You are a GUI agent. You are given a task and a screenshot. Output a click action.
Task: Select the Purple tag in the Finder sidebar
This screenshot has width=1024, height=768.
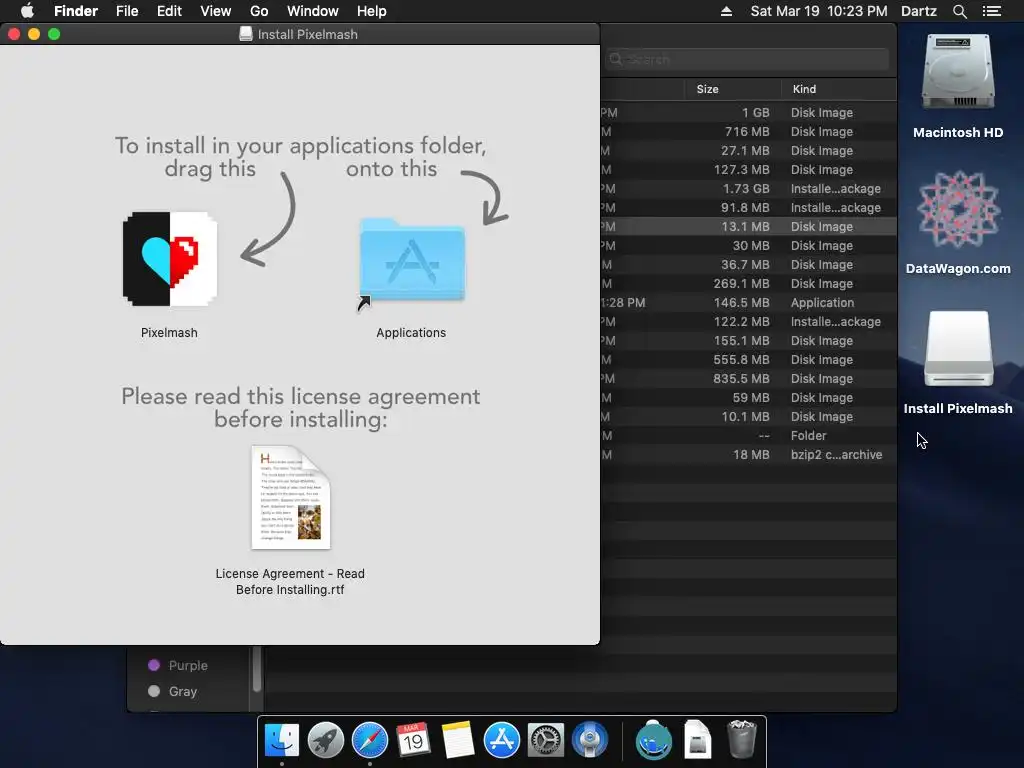[x=178, y=665]
